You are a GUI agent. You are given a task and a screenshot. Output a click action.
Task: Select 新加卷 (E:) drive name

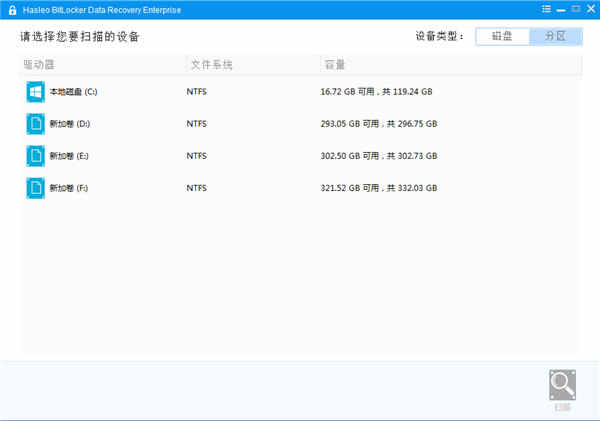[69, 156]
